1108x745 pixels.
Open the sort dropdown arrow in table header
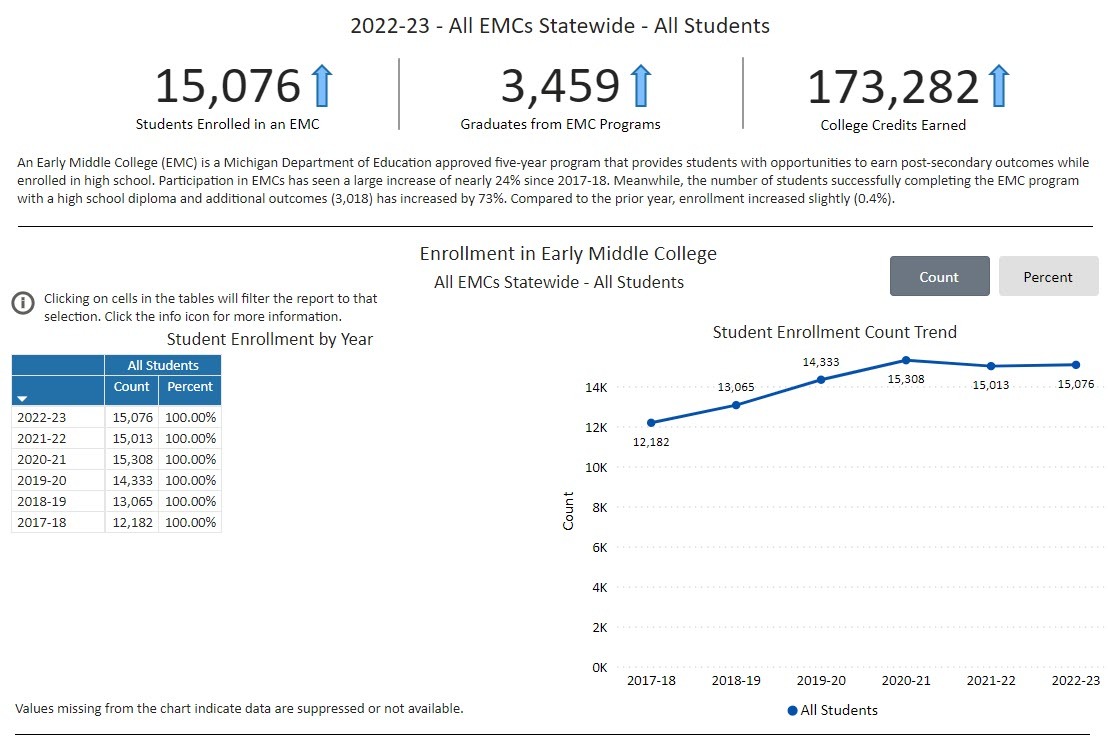point(23,398)
